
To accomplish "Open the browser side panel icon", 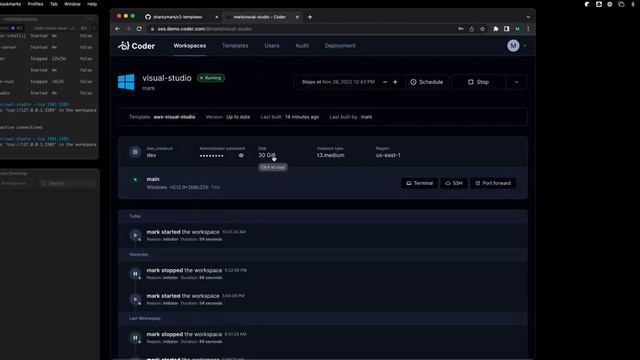I will [x=506, y=29].
